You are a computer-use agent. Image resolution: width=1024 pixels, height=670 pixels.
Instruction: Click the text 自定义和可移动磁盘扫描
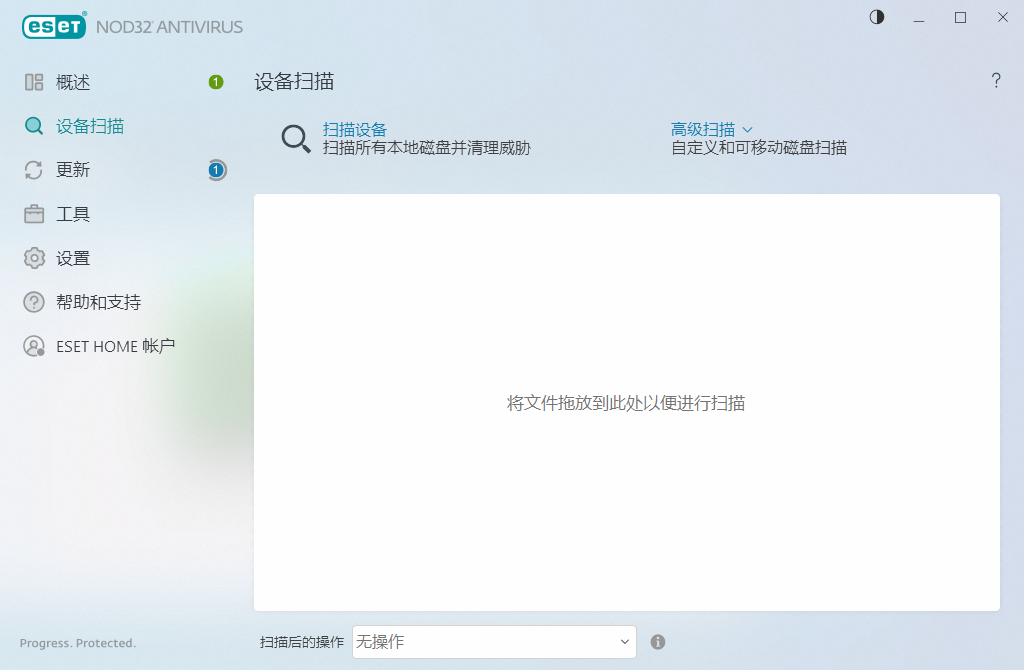coord(759,148)
